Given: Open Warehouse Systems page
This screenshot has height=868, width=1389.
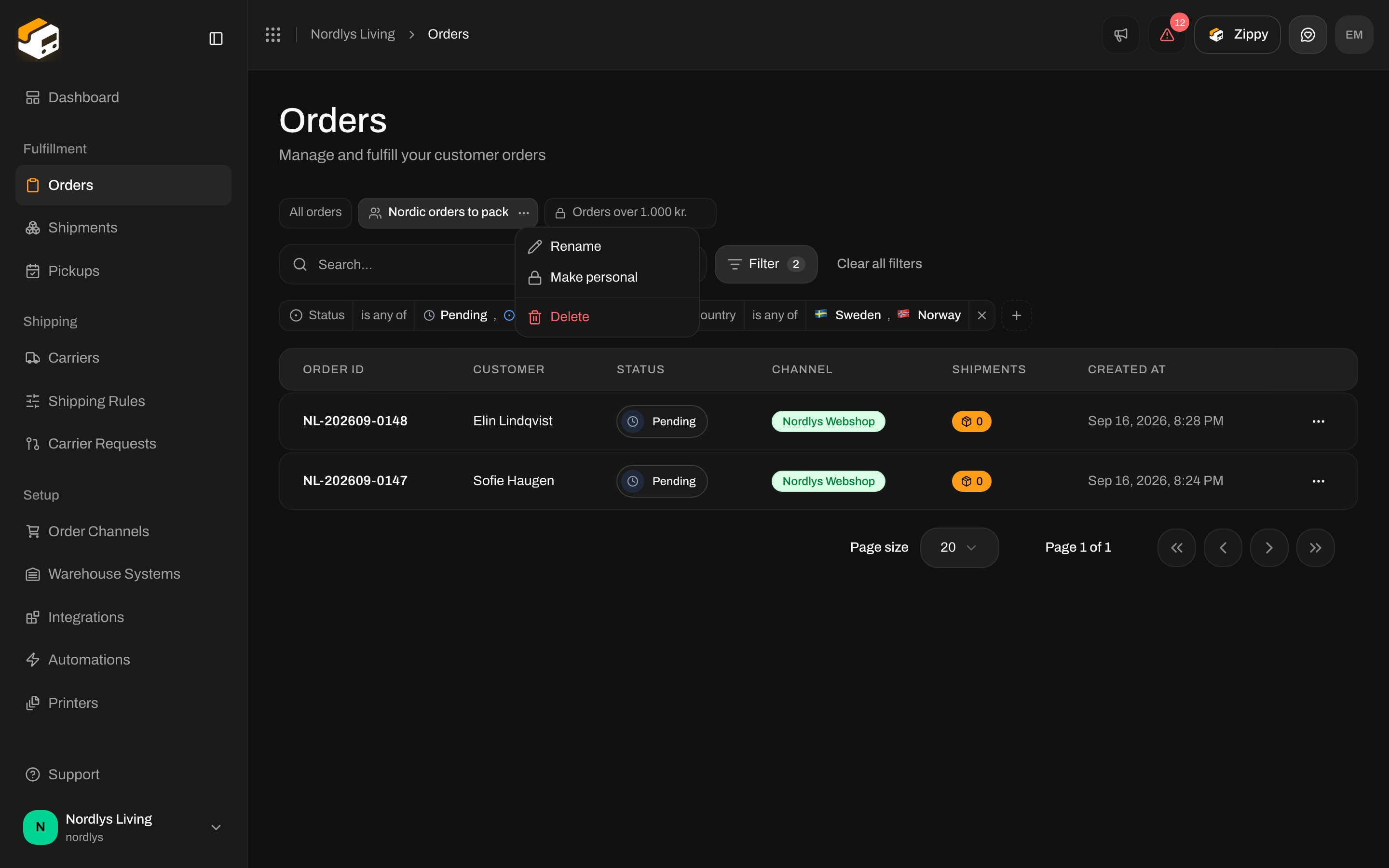Looking at the screenshot, I should (x=123, y=574).
